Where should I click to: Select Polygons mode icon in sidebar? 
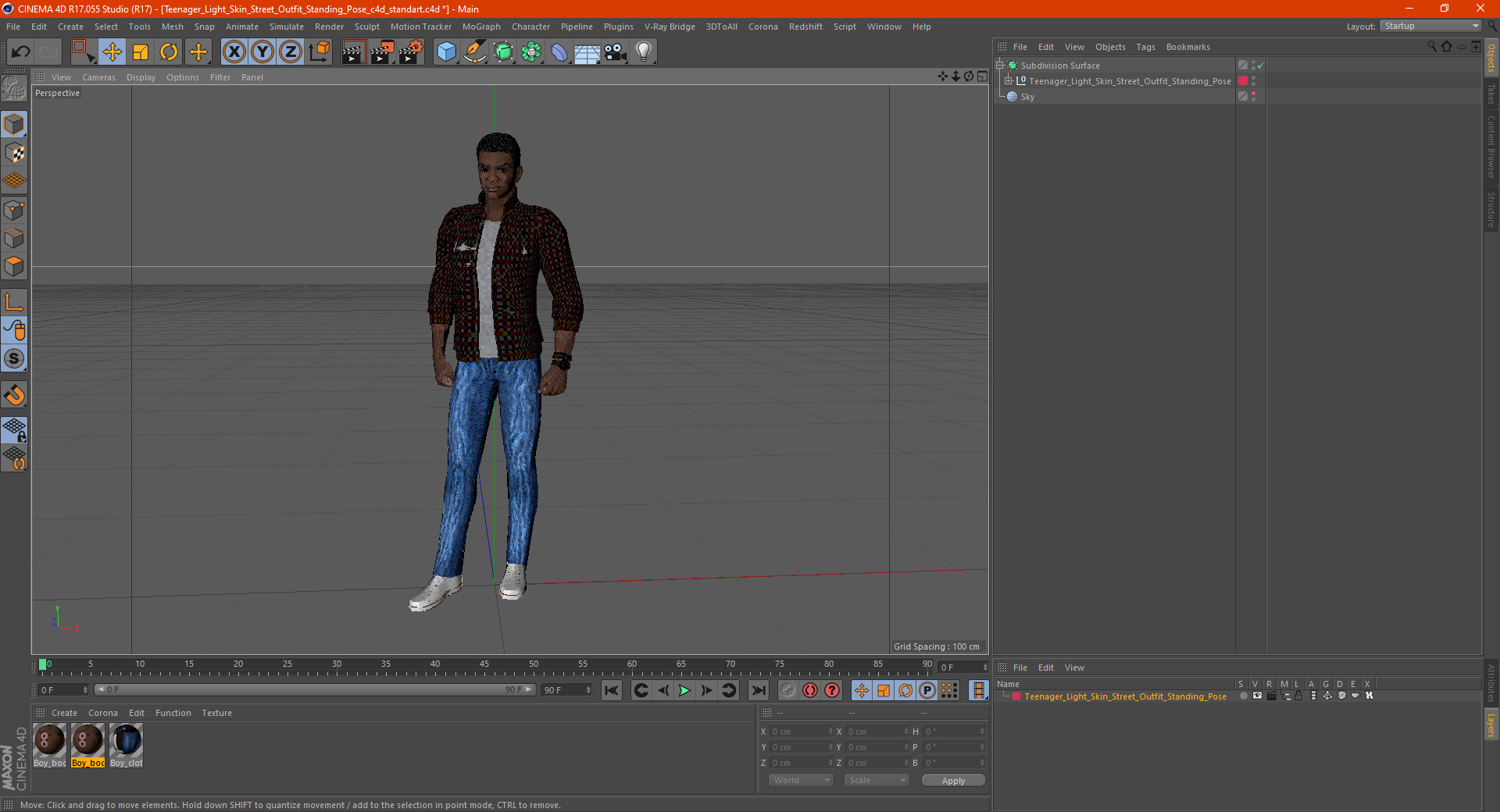click(x=14, y=266)
